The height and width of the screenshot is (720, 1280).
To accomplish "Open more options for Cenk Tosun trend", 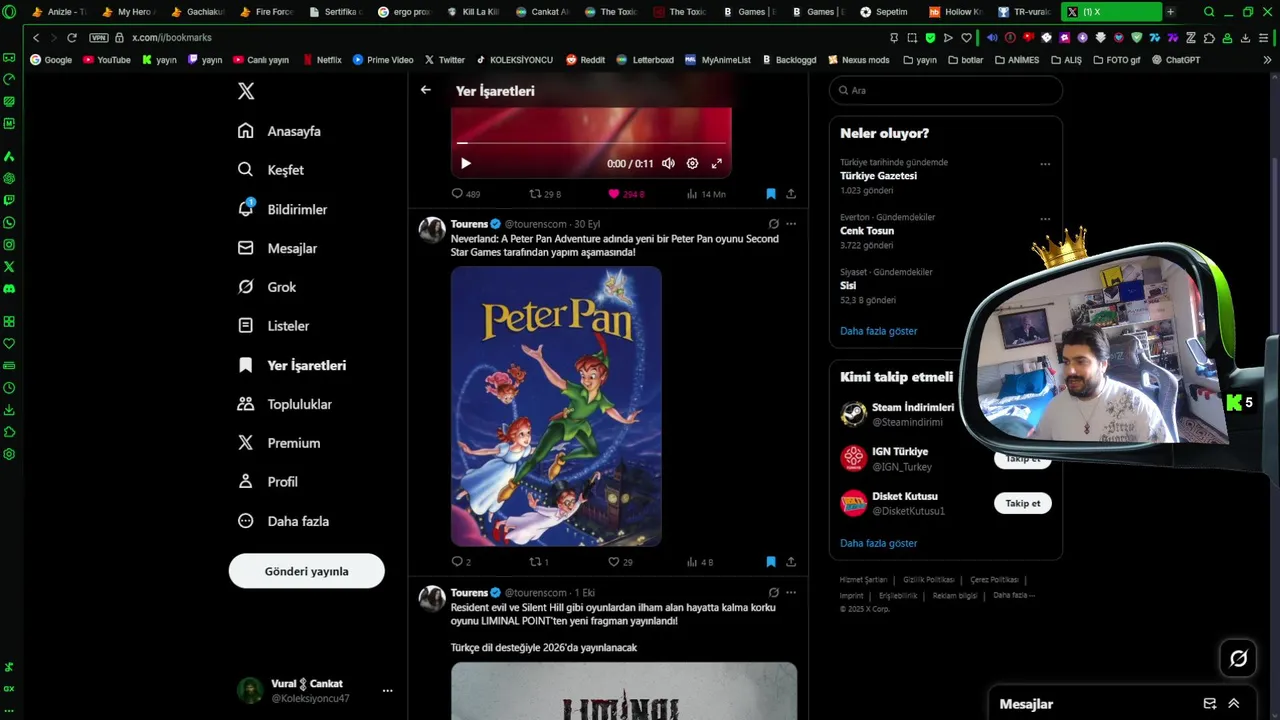I will click(1045, 218).
